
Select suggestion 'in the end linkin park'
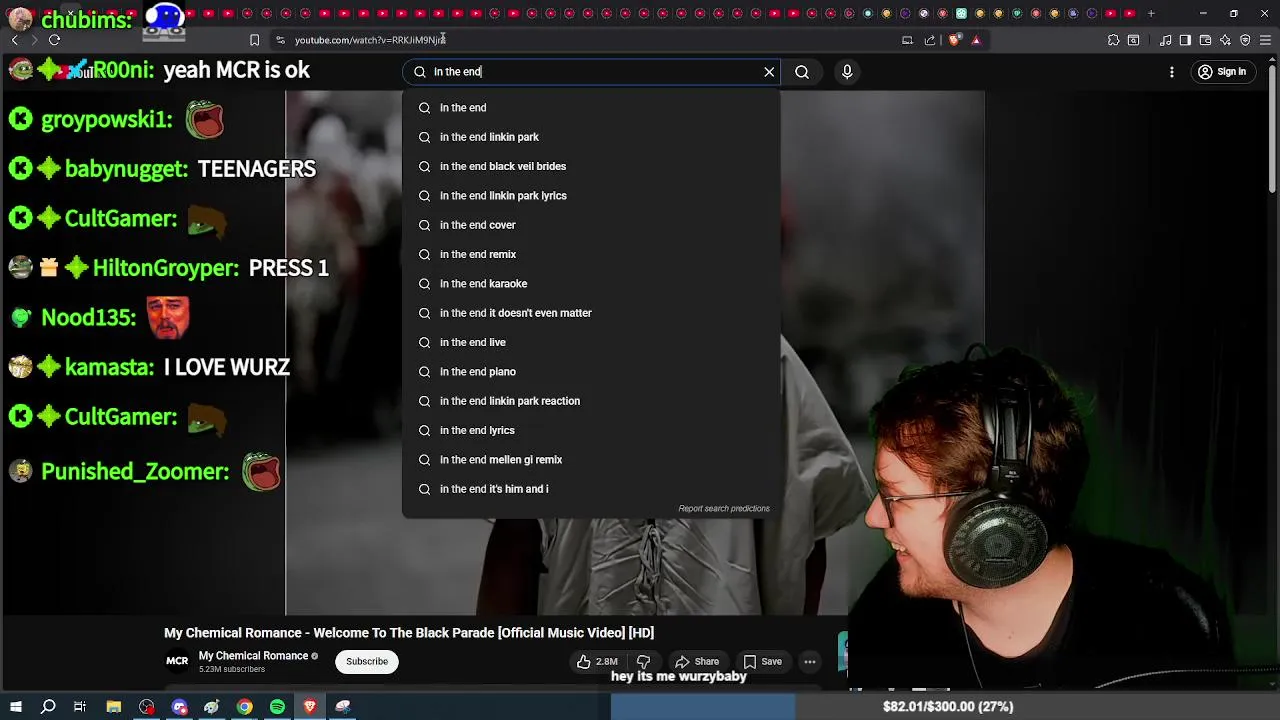point(591,137)
